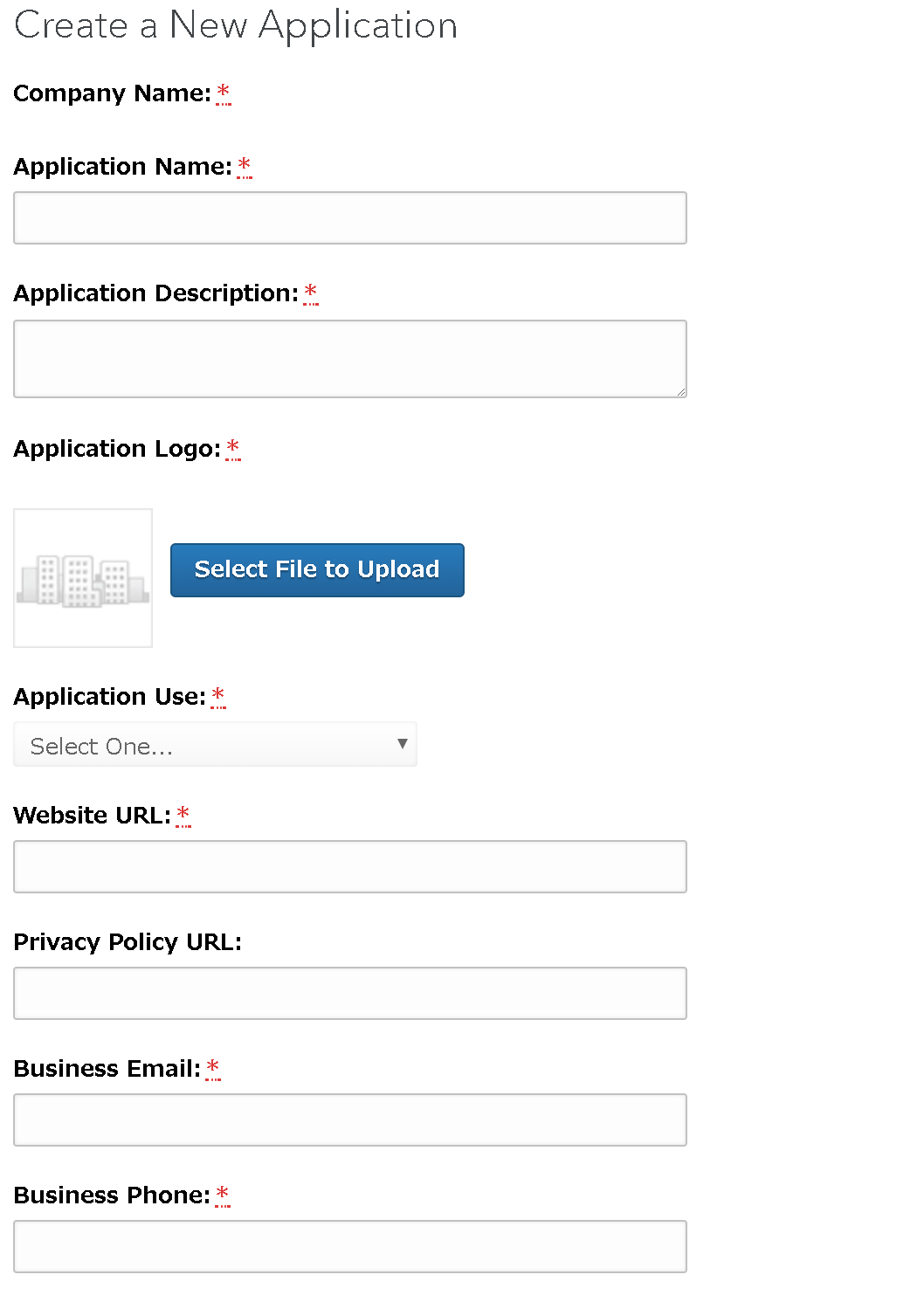The image size is (924, 1316).
Task: Focus the Business Email input field
Action: [350, 1120]
